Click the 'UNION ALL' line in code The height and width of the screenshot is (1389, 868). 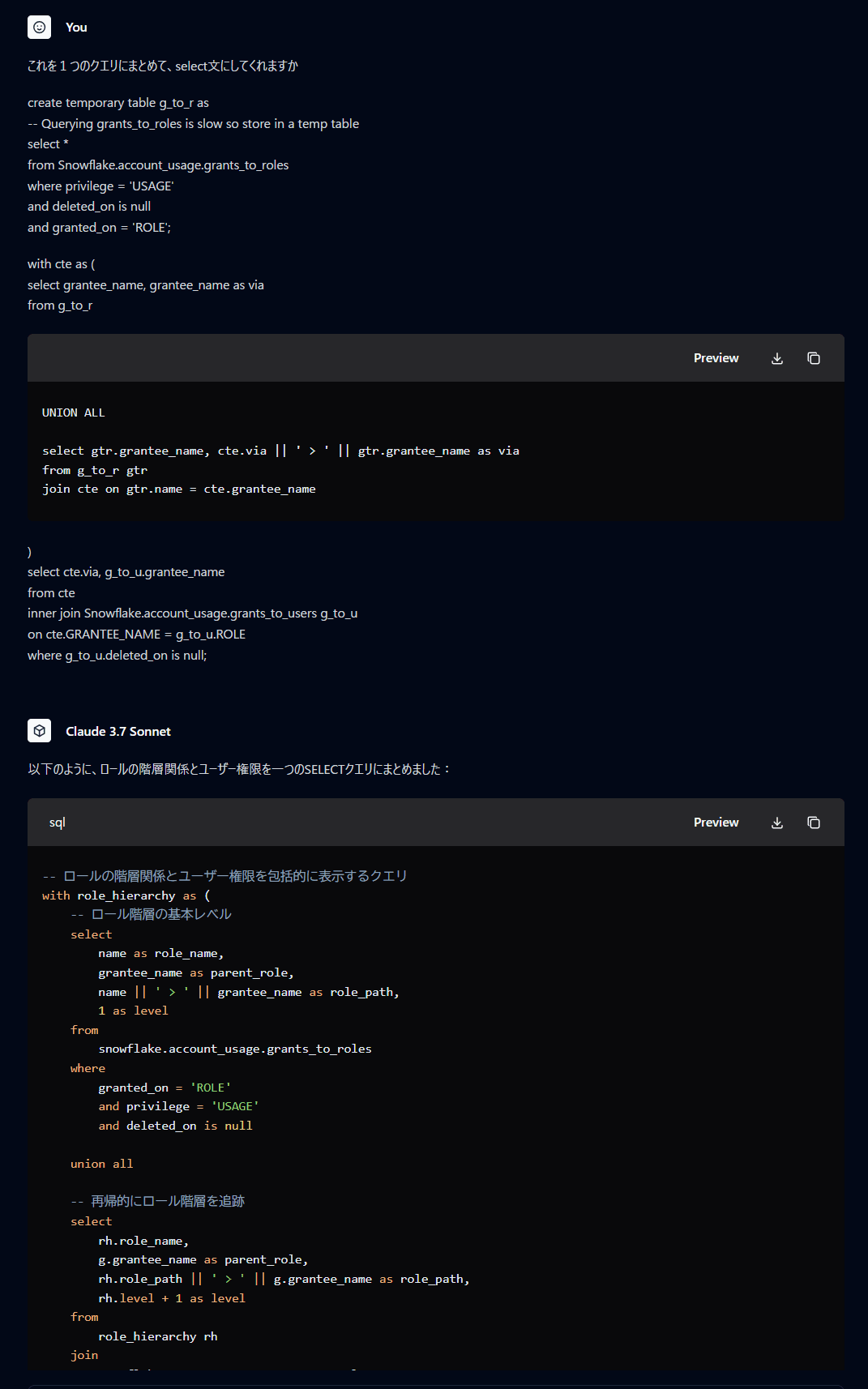[73, 412]
